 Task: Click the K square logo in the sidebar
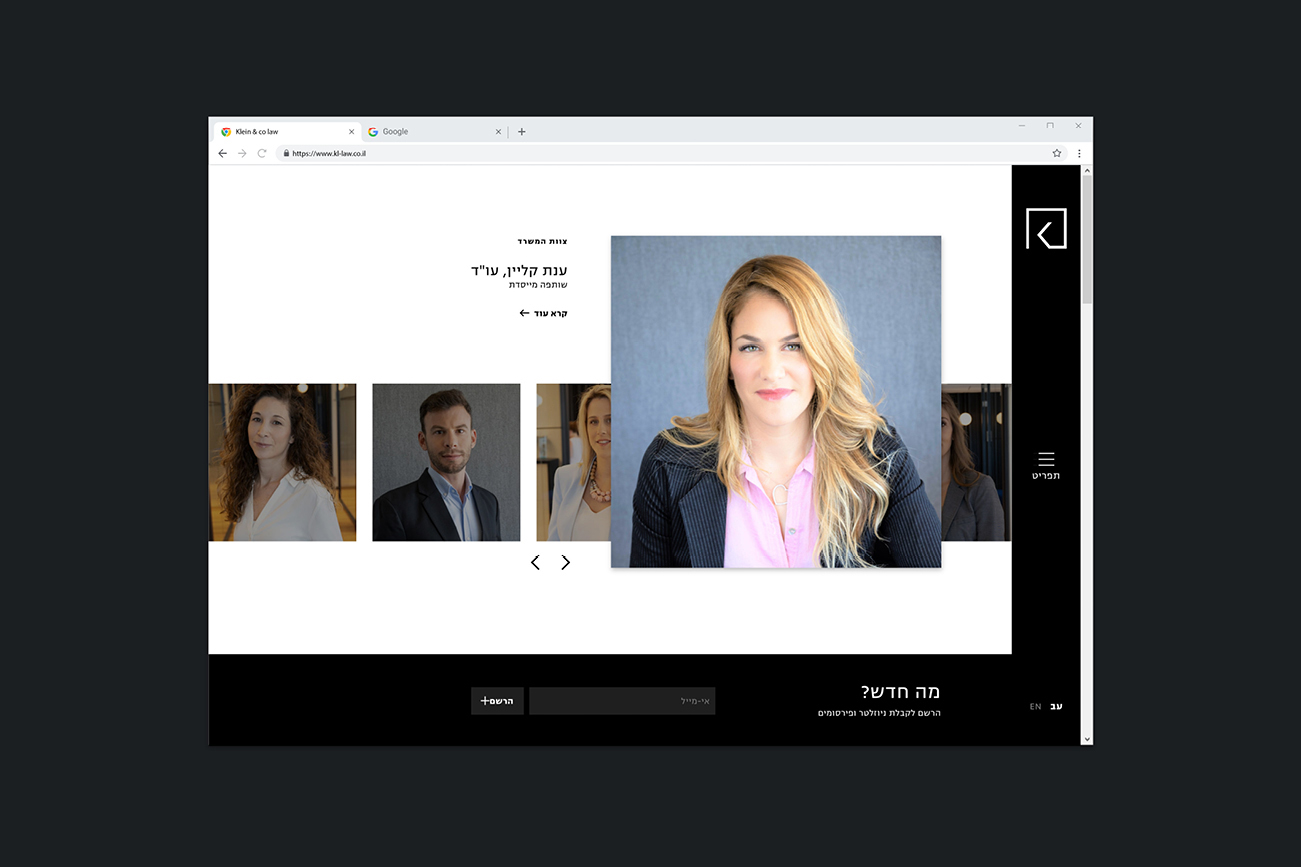pos(1046,228)
